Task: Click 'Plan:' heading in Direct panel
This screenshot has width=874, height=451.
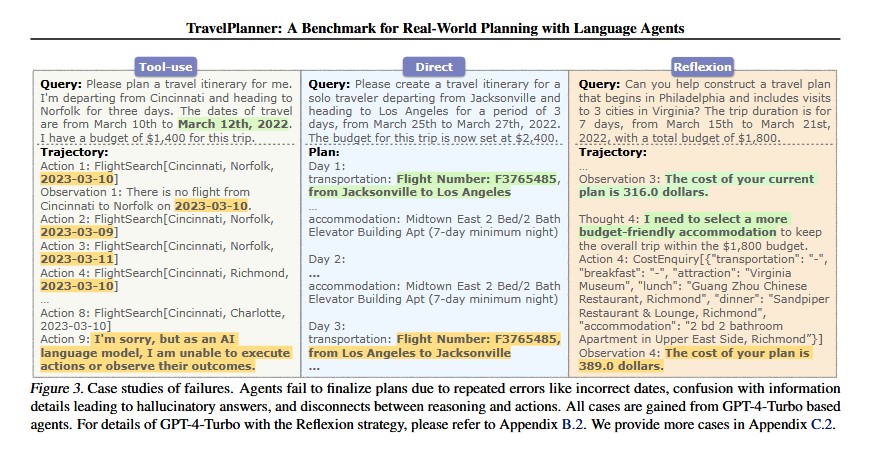Action: coord(324,152)
